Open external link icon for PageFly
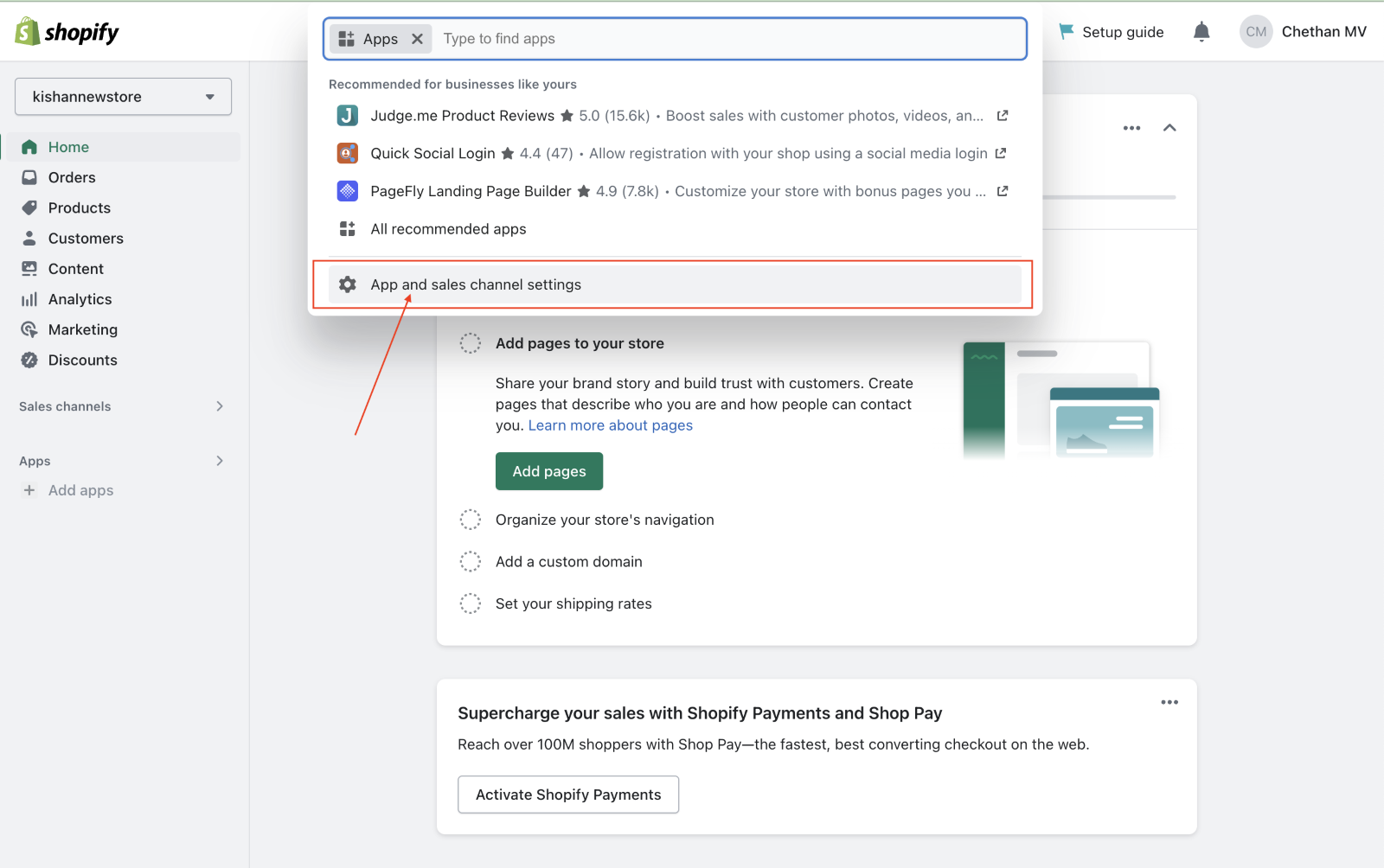Screen dimensions: 1384x868 (x=1003, y=191)
